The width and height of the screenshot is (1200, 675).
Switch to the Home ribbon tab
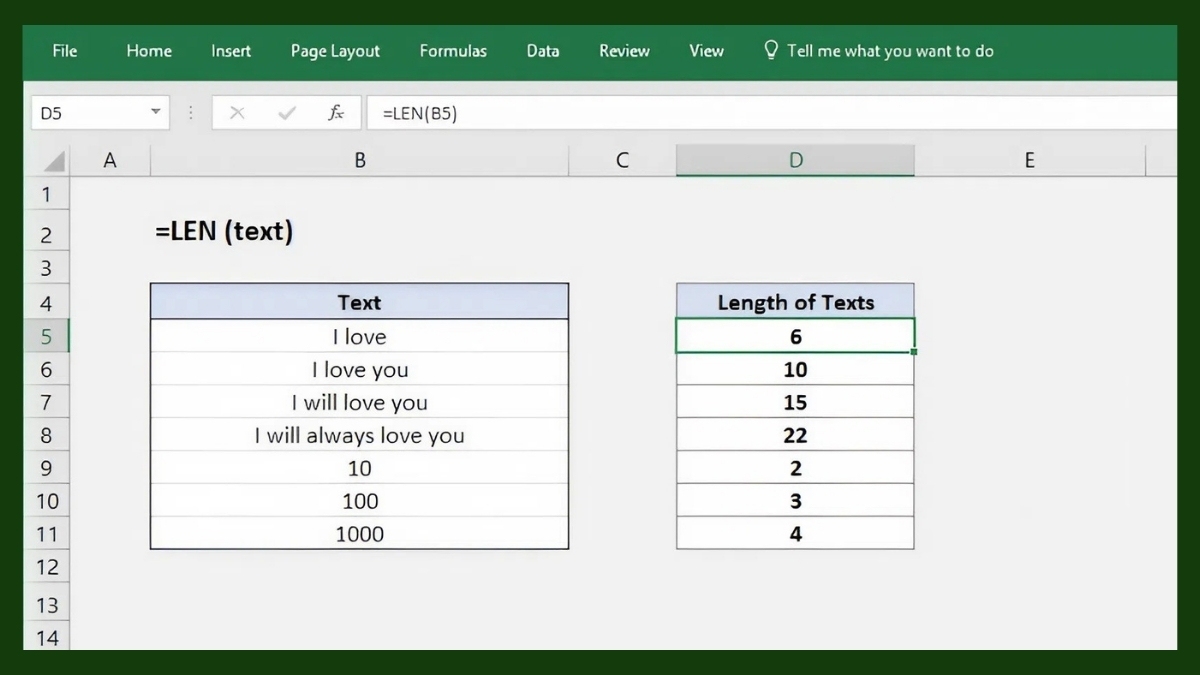(148, 50)
